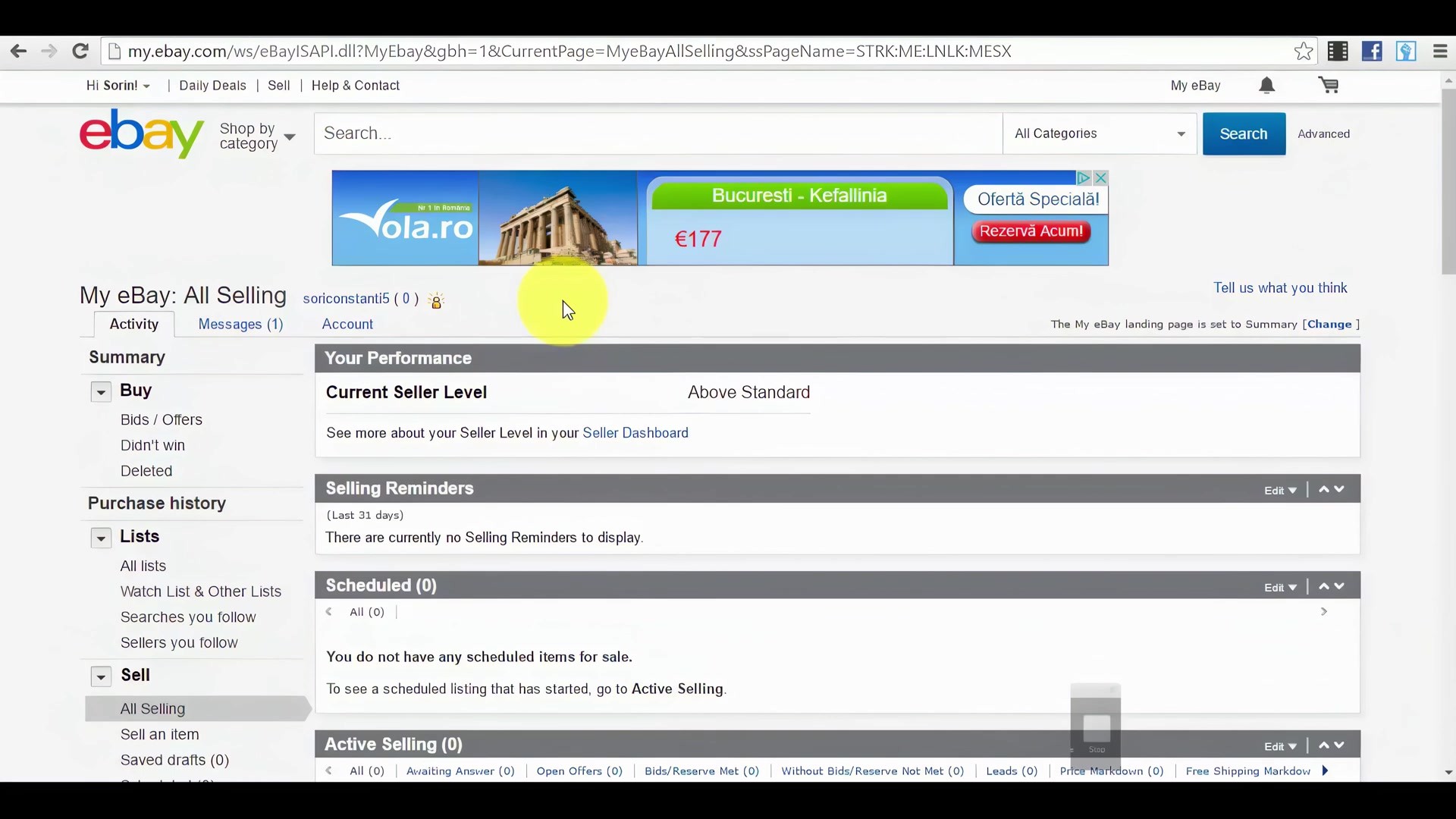Open Edit menu in Selling Reminders
Screen dimensions: 1456x819
click(x=1280, y=491)
